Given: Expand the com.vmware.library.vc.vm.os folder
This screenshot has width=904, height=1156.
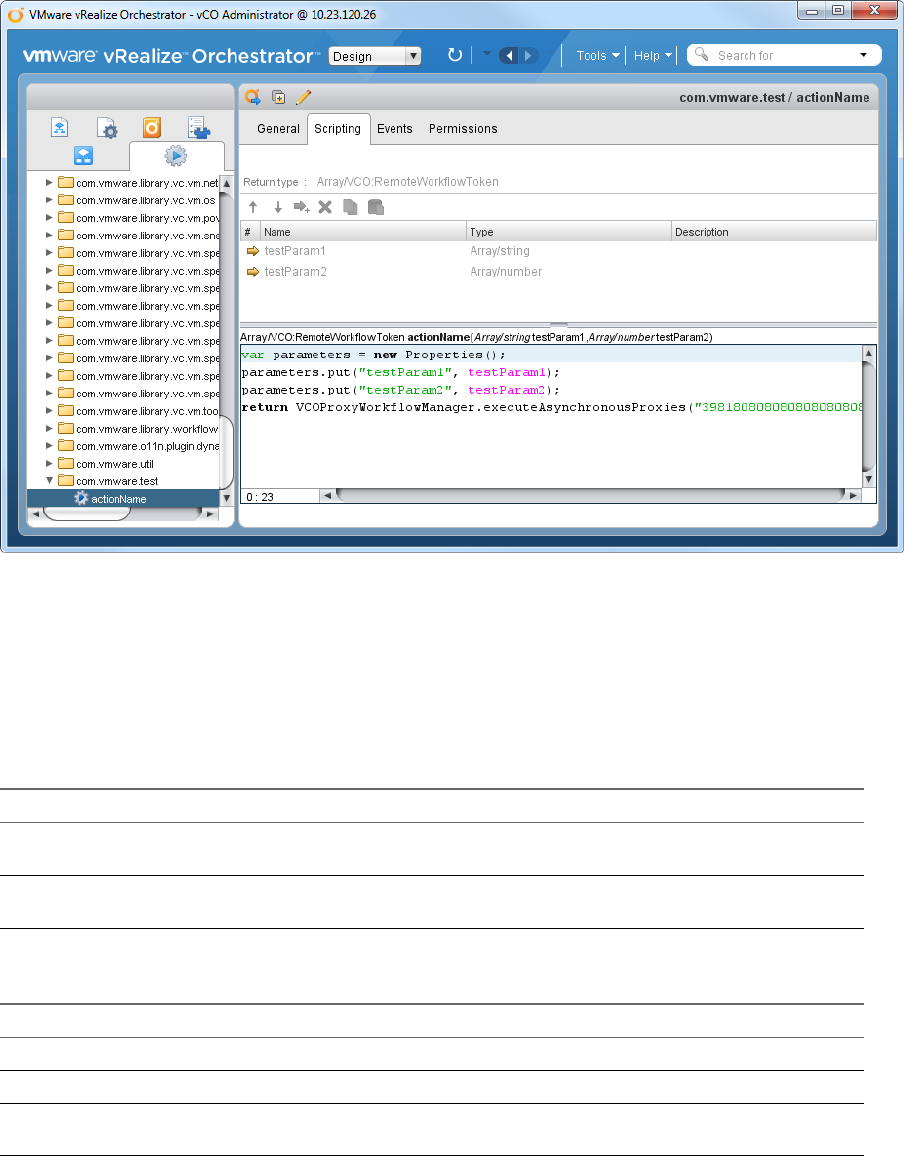Looking at the screenshot, I should point(49,200).
